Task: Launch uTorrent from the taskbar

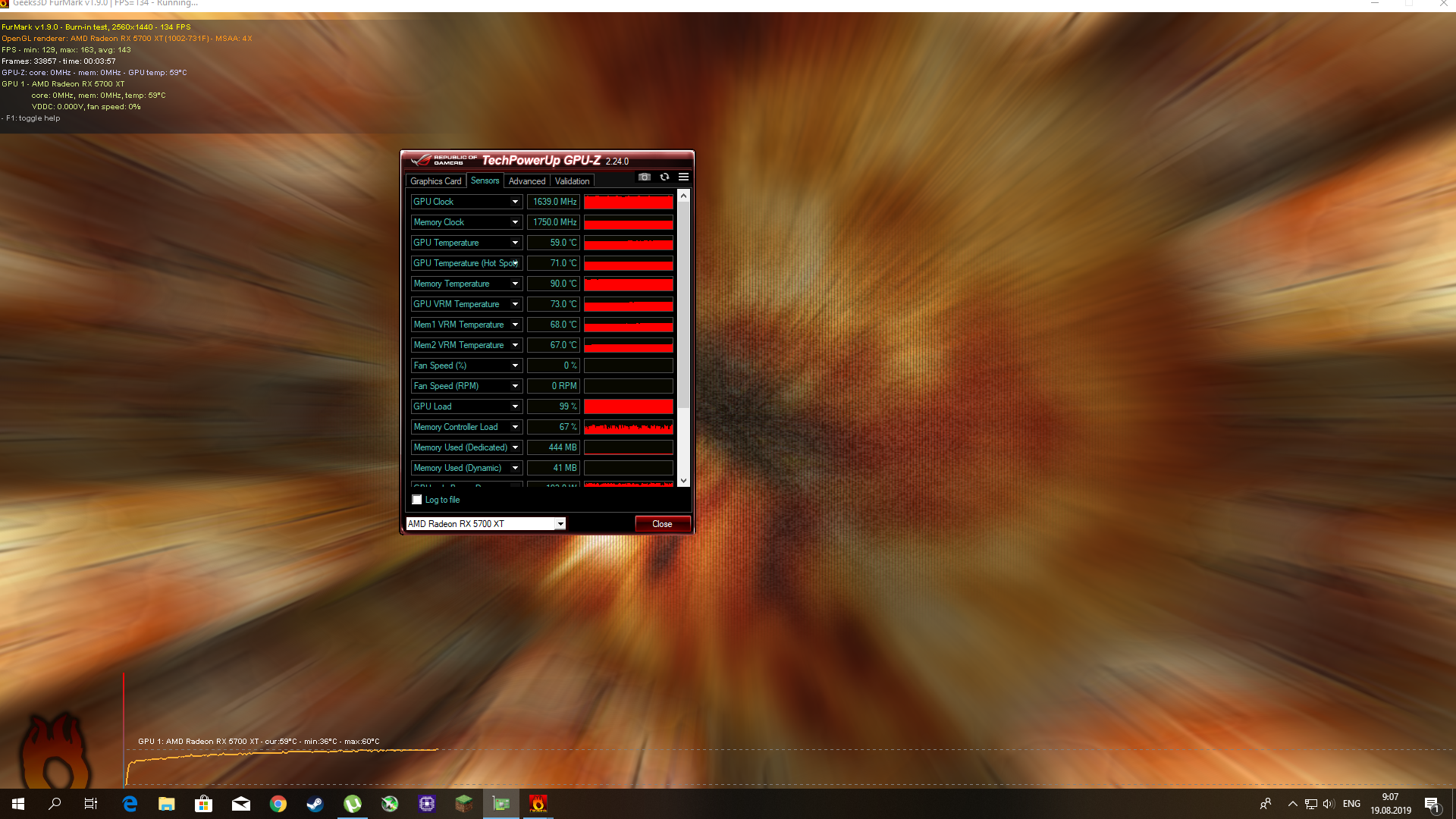Action: coord(353,804)
